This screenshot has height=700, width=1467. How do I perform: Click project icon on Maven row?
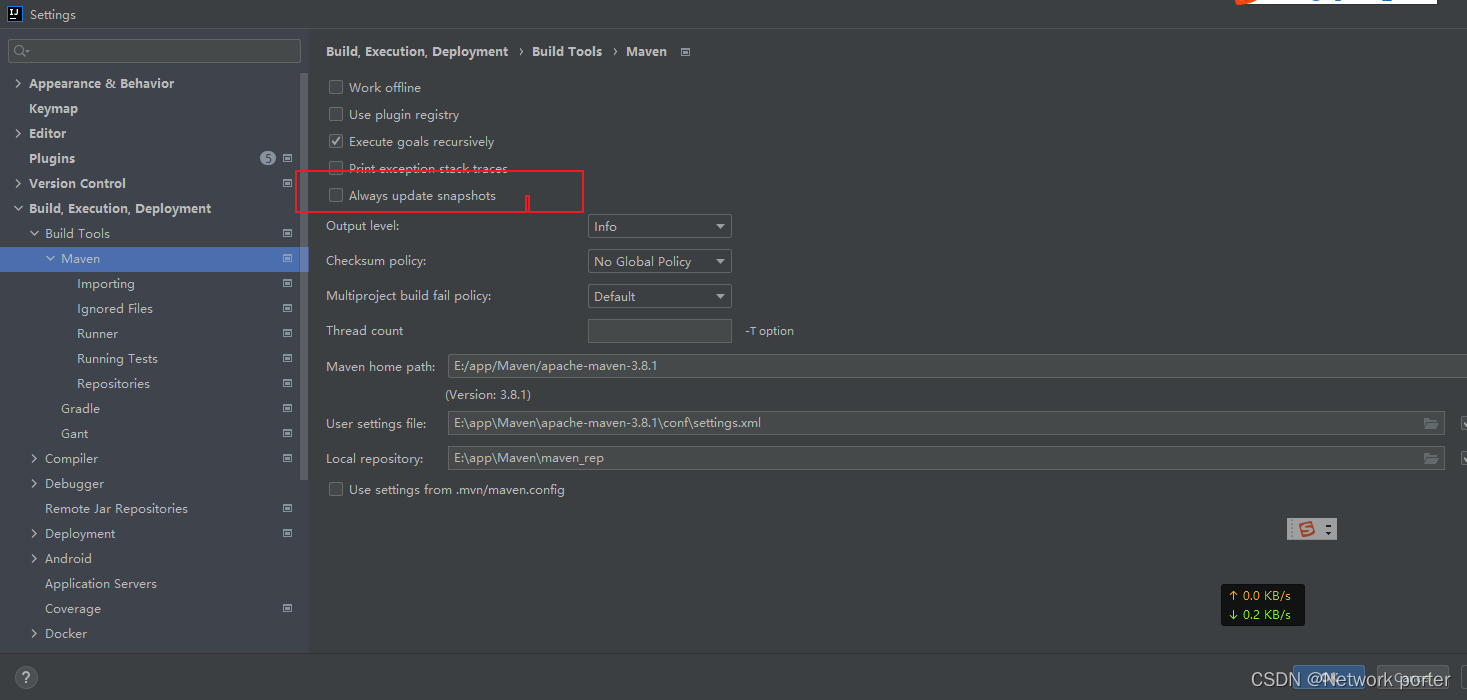[x=288, y=258]
